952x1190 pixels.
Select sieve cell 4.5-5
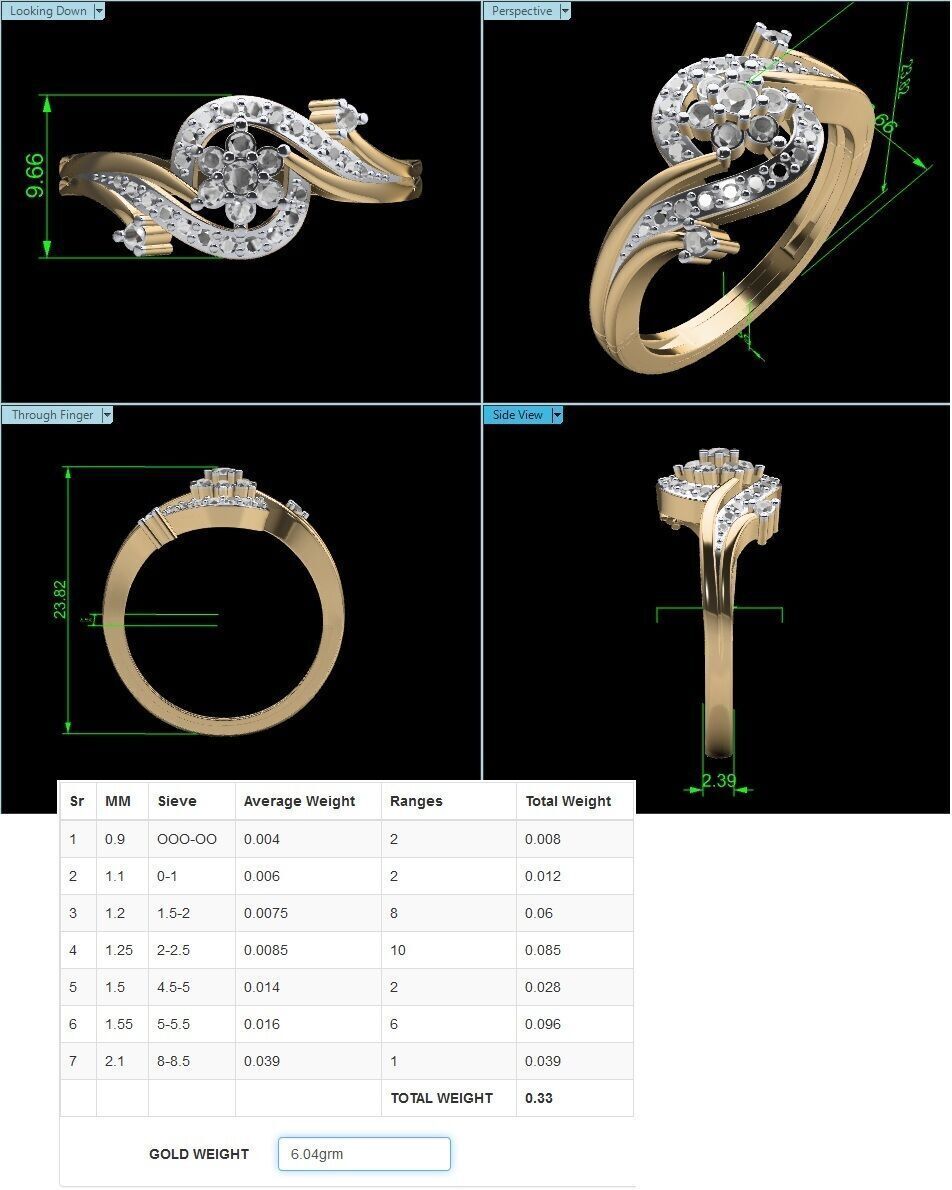173,987
